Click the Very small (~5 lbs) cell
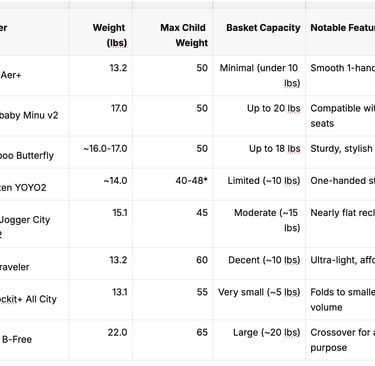The image size is (375, 366). coord(259,300)
